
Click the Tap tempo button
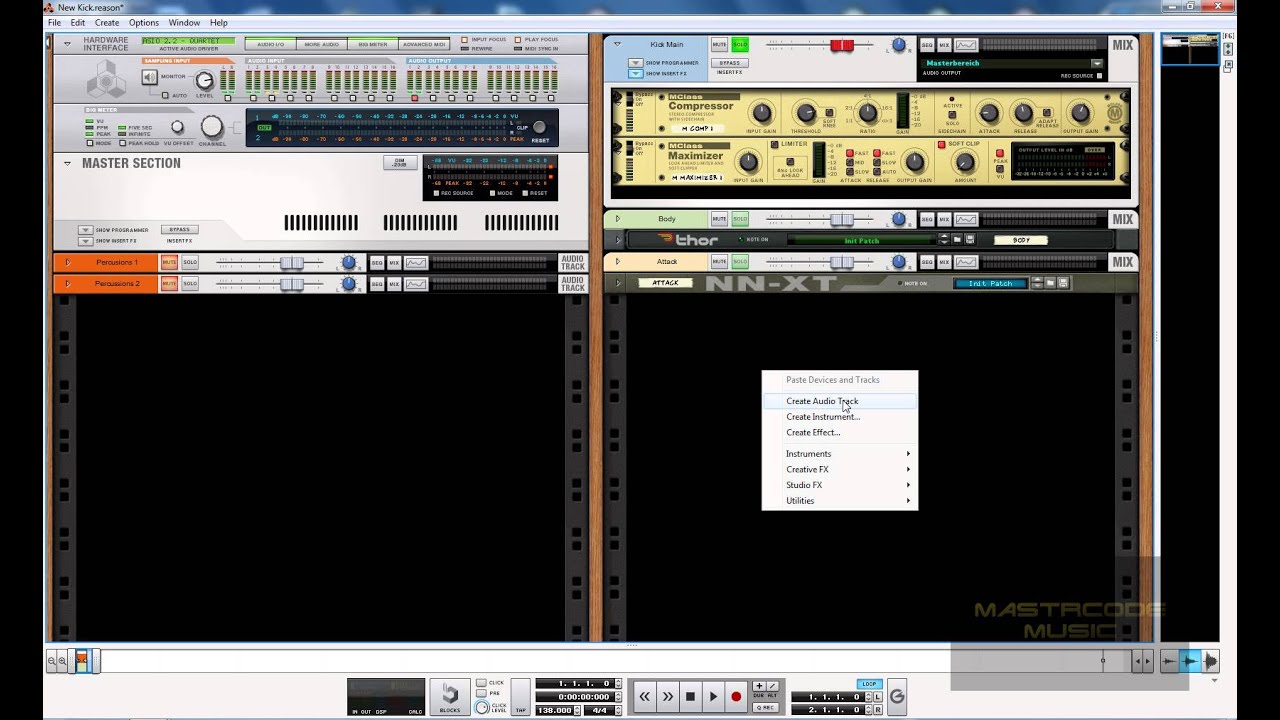[520, 697]
